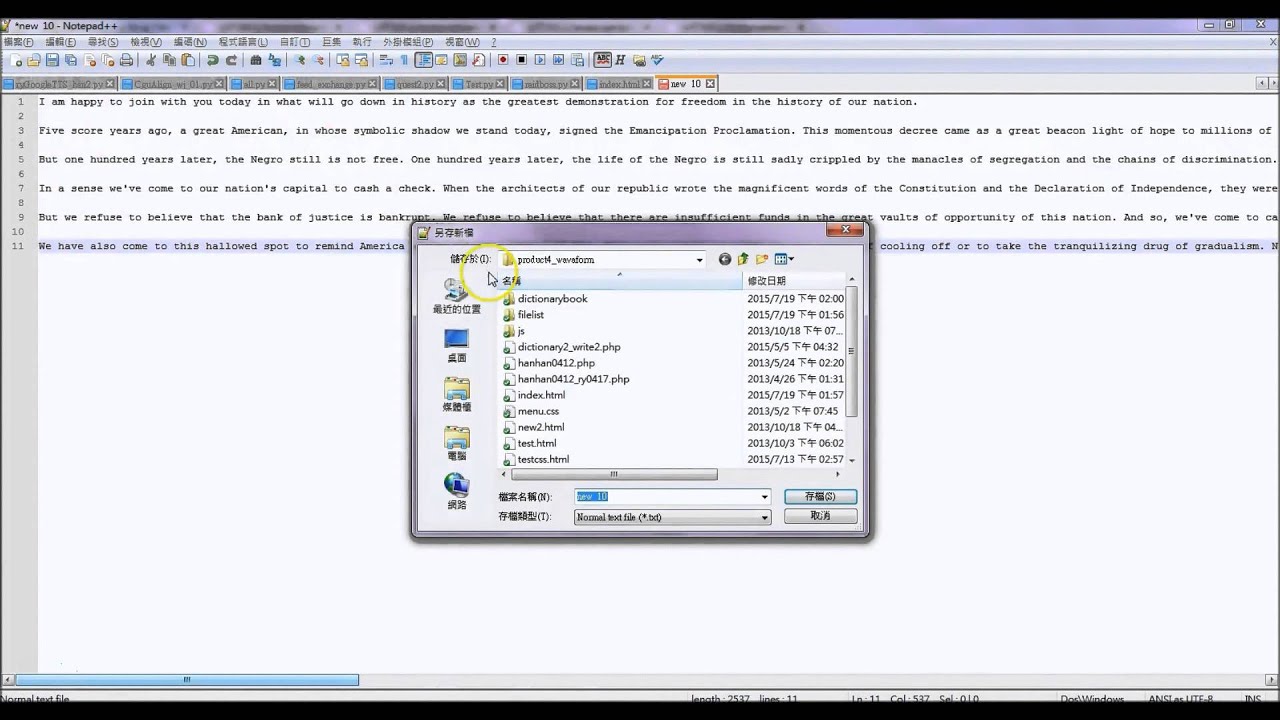Image resolution: width=1280 pixels, height=720 pixels.
Task: Click the New file toolbar icon
Action: pos(17,61)
